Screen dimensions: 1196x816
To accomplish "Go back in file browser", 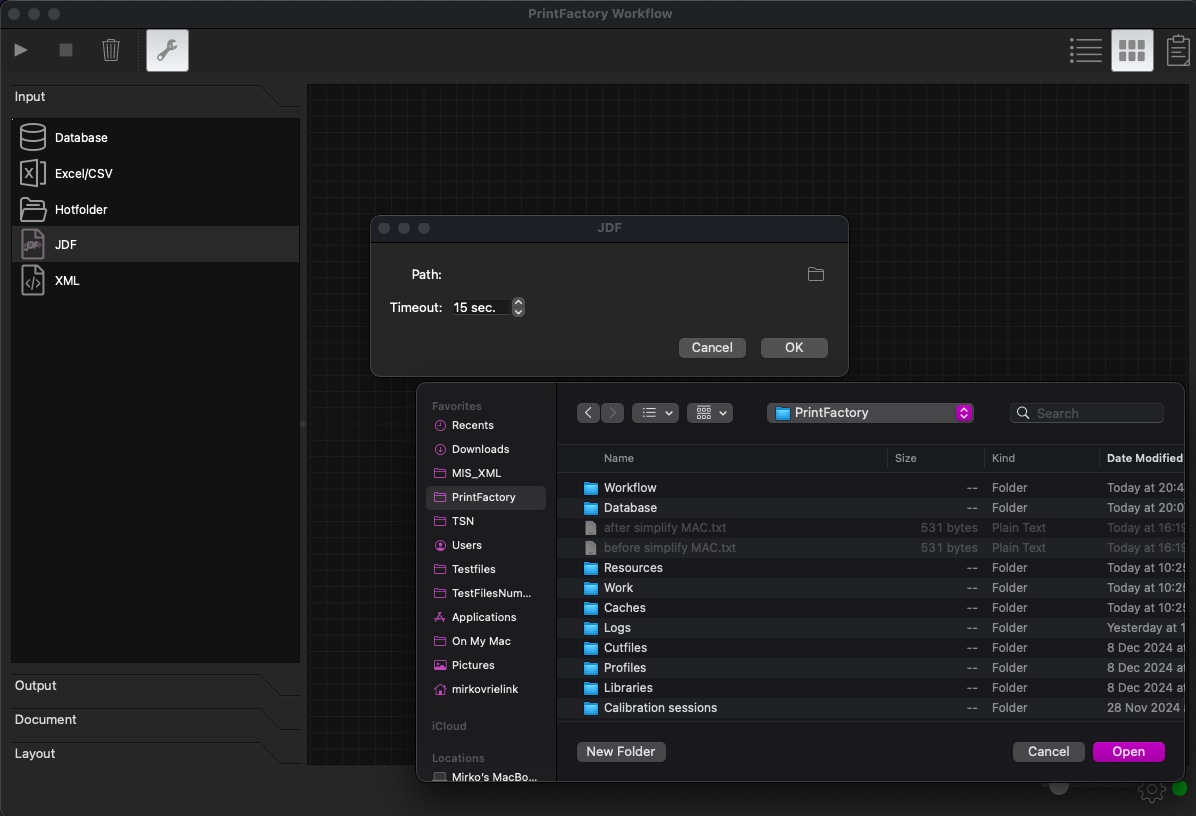I will [588, 413].
